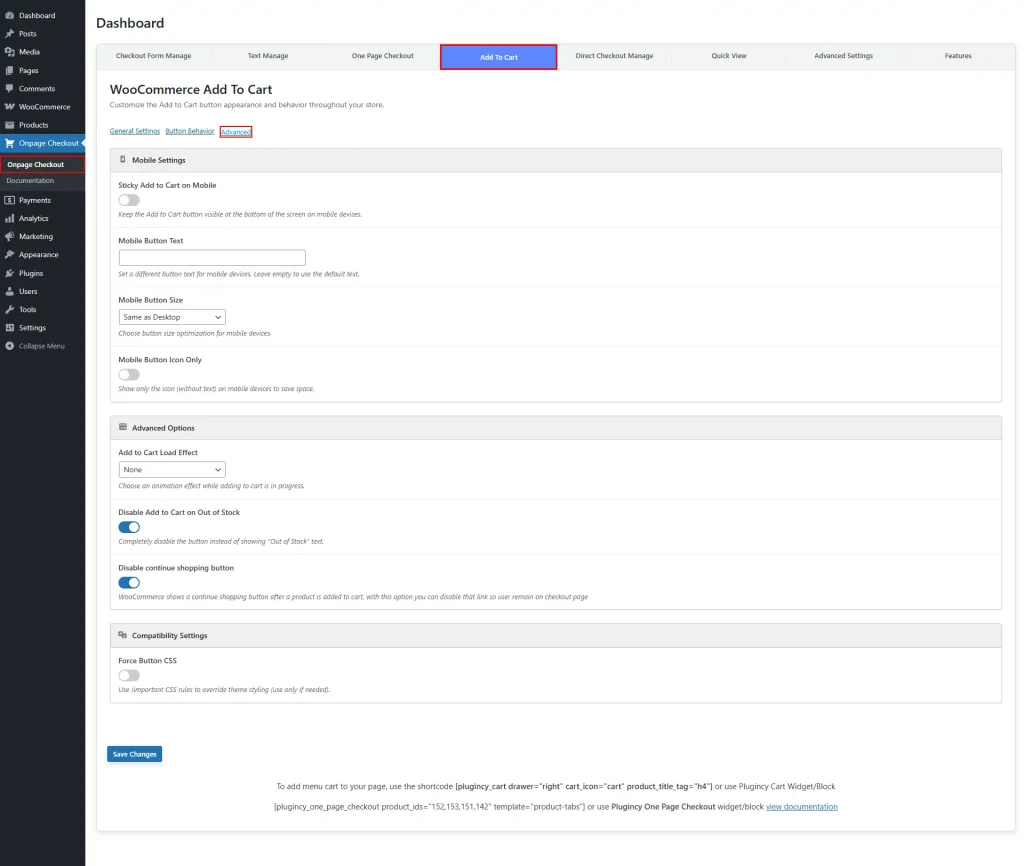Click the Plugins plug icon
1024x866 pixels.
pos(9,273)
